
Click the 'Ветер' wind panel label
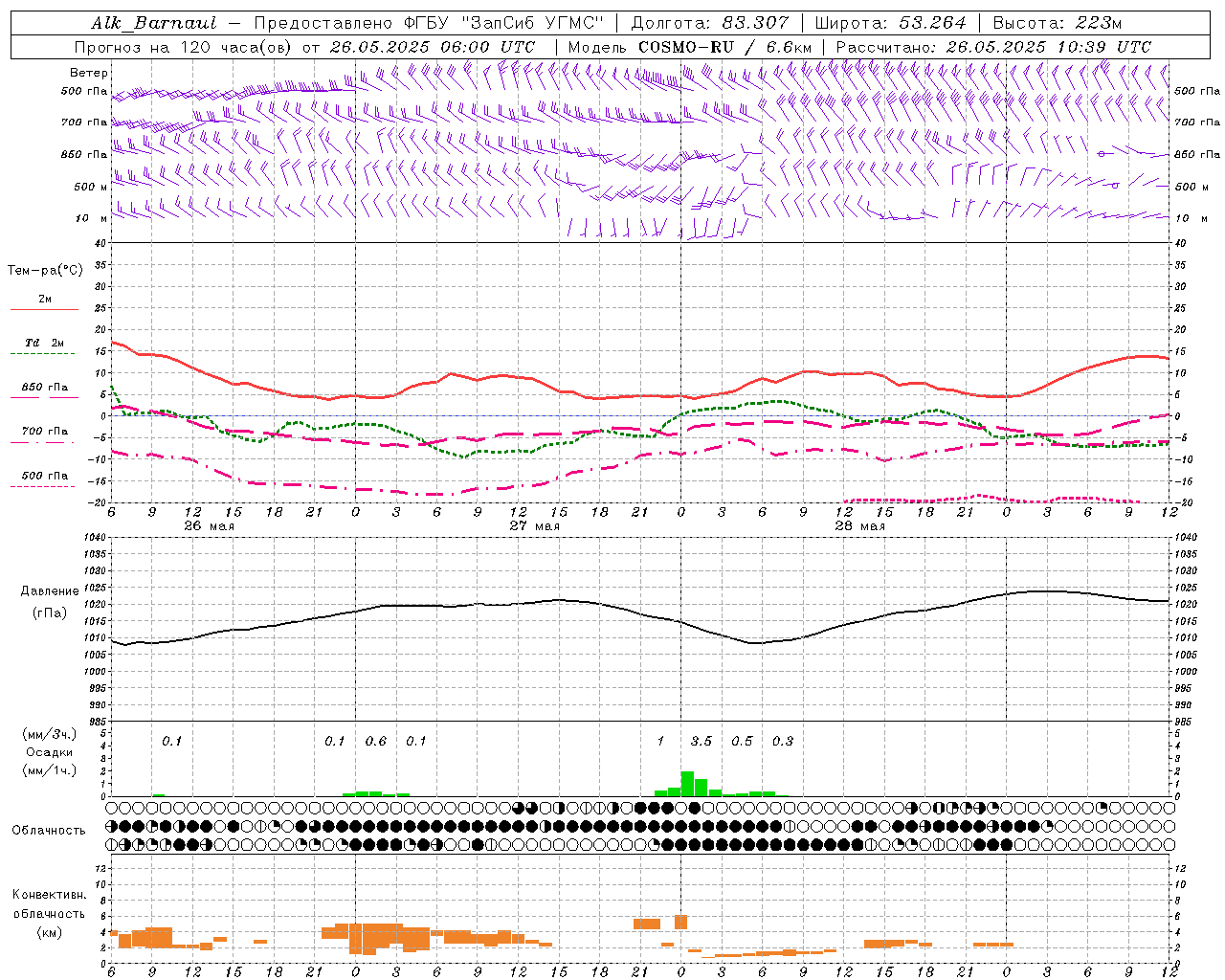pyautogui.click(x=89, y=73)
